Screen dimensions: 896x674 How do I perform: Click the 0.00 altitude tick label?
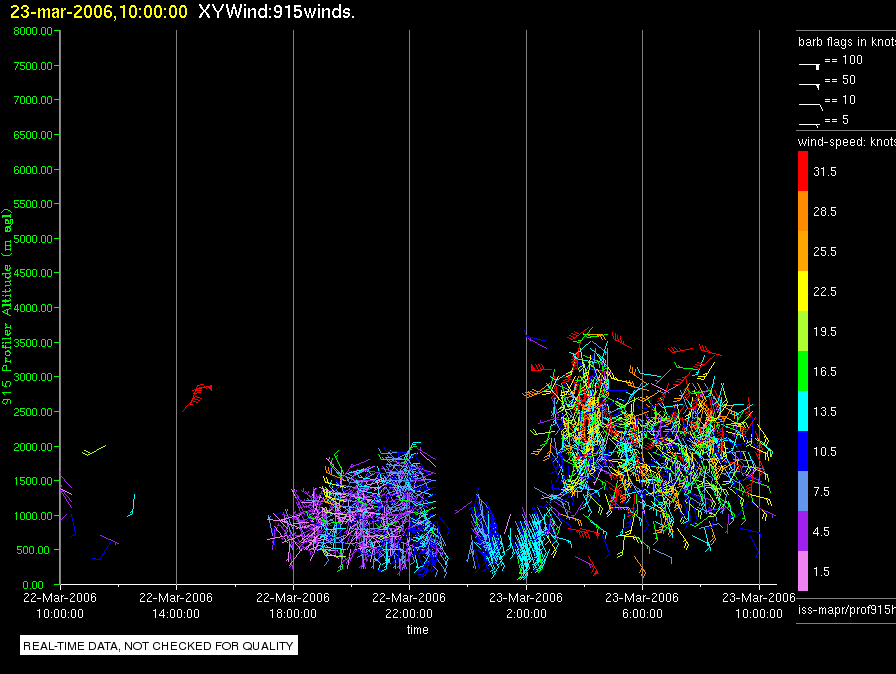(33, 585)
